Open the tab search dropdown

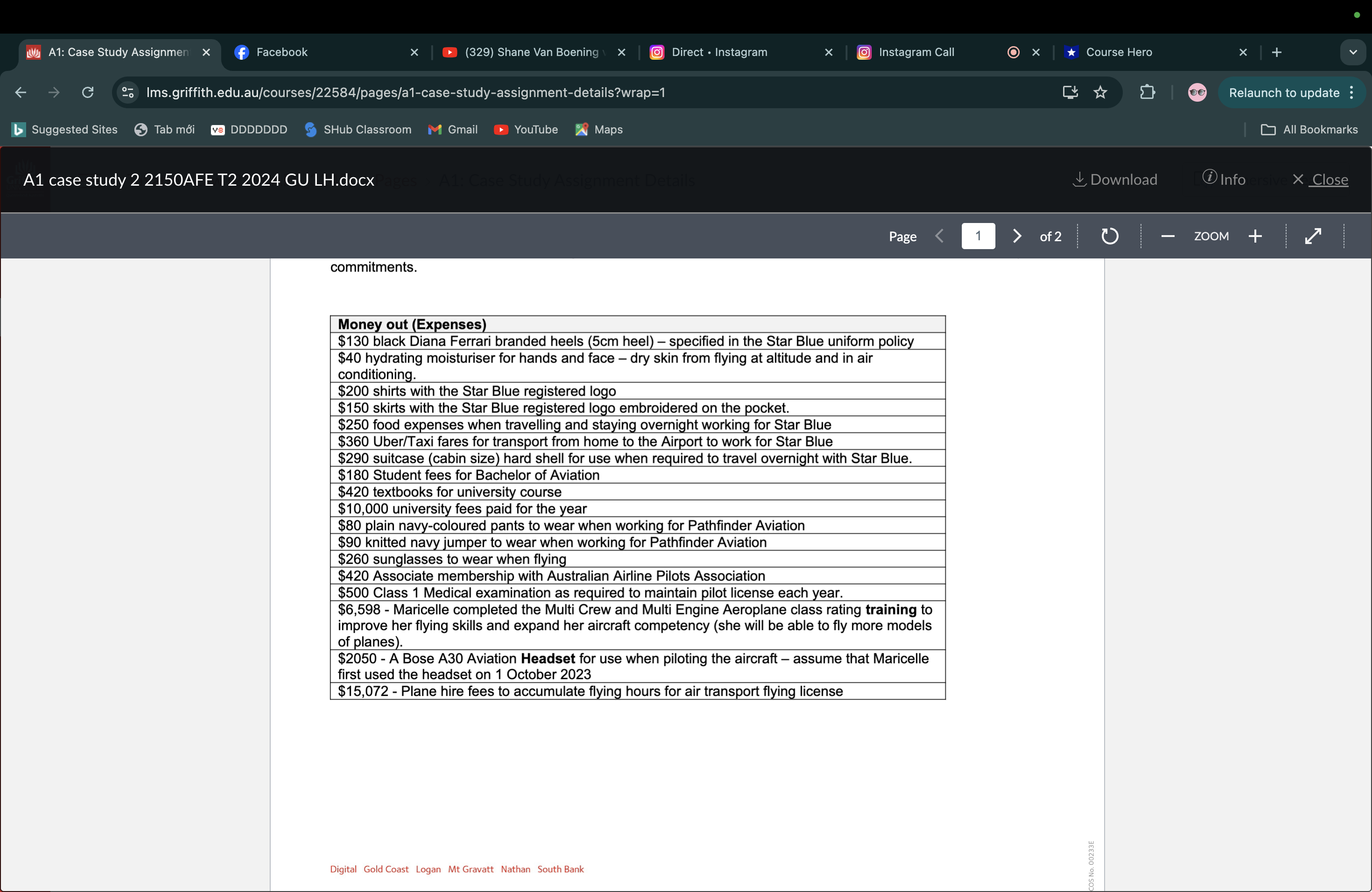click(1353, 52)
